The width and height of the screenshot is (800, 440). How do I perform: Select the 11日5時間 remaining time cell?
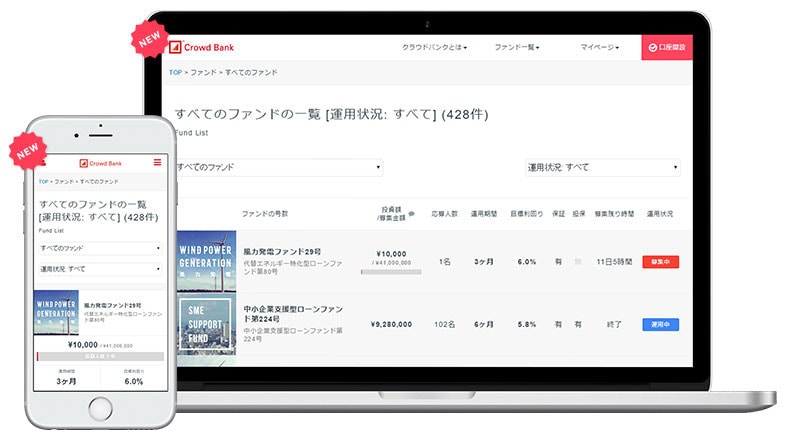tap(614, 262)
